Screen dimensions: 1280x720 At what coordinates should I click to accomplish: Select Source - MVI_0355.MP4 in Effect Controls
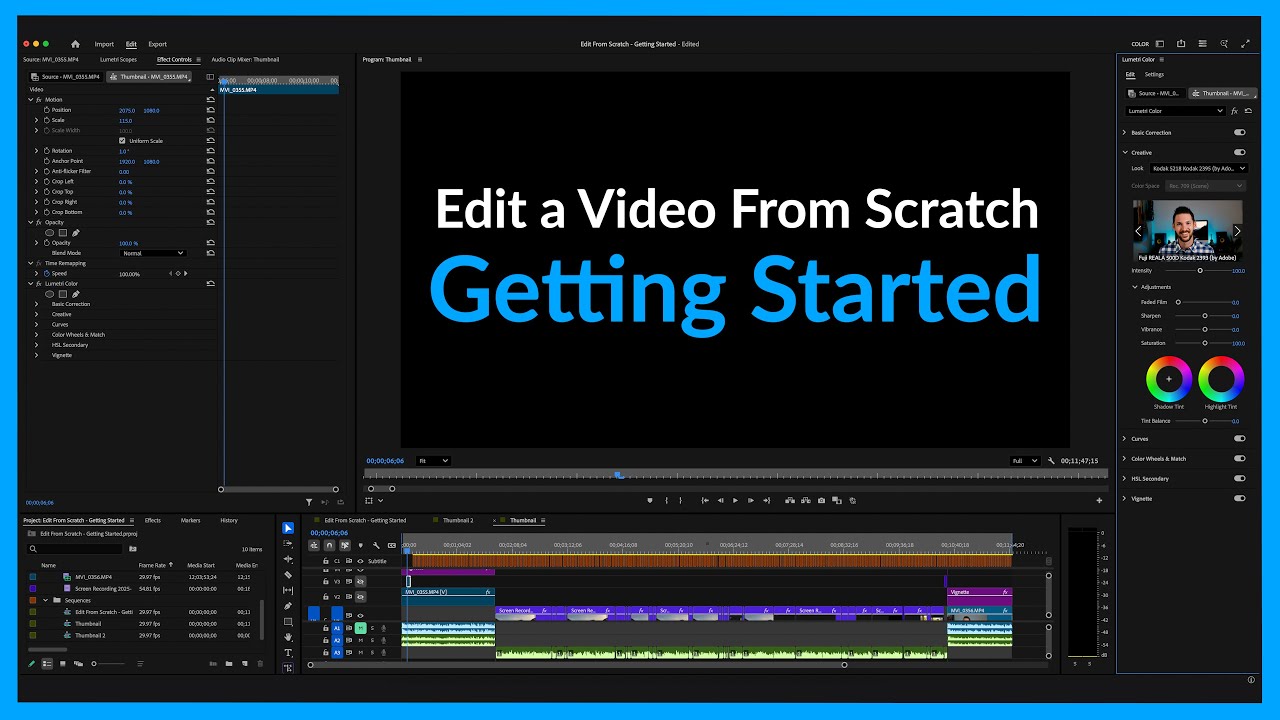point(68,76)
